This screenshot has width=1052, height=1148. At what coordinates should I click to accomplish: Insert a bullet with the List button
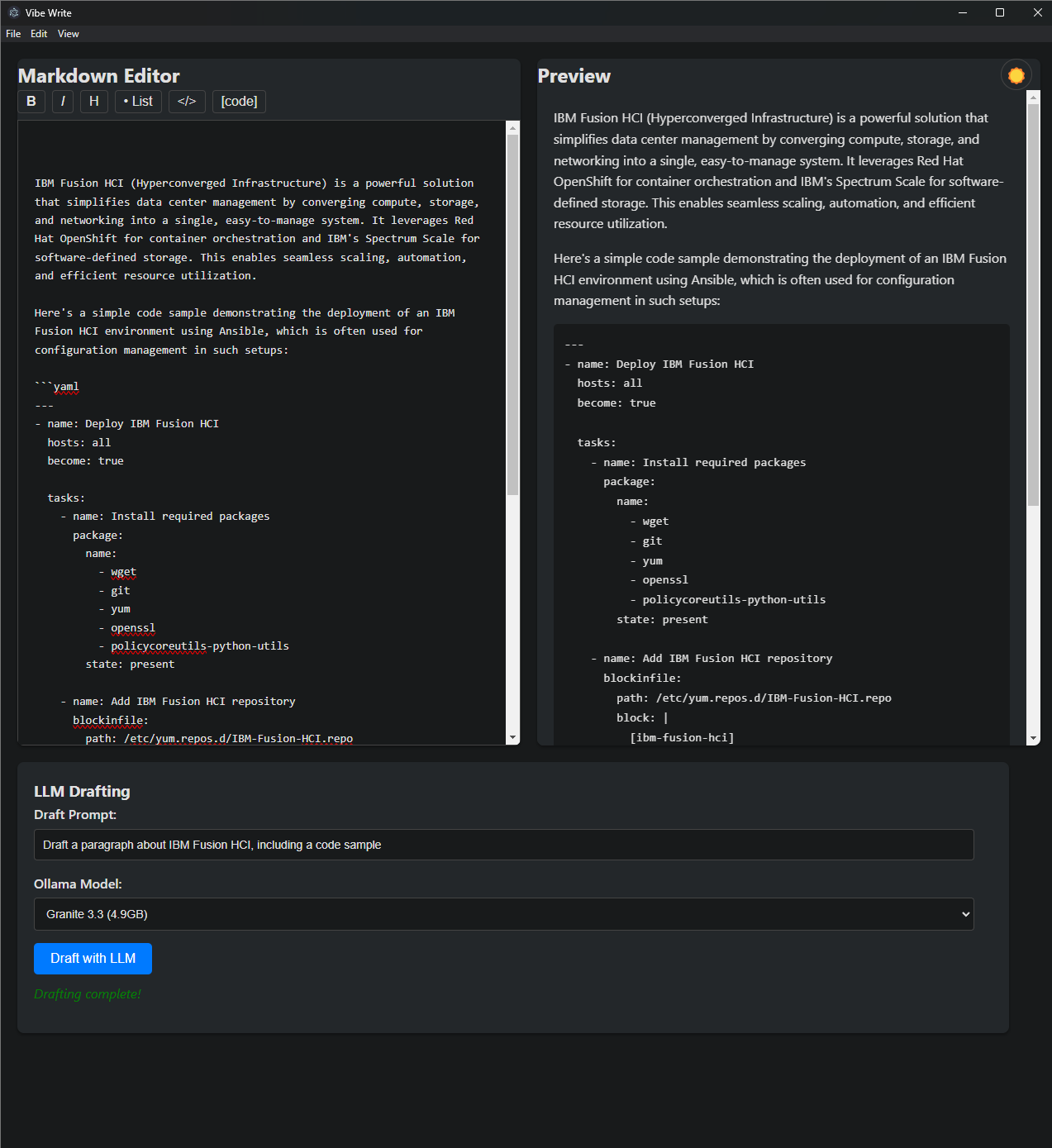(138, 101)
